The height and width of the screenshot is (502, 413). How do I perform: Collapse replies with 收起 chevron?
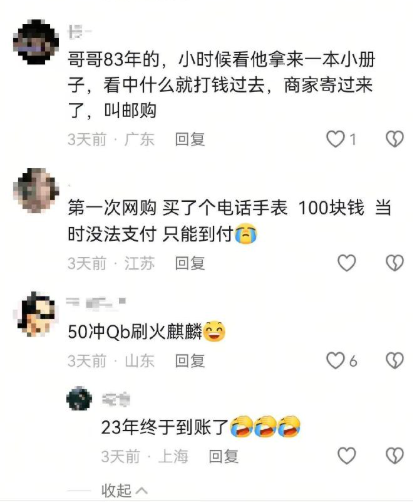click(124, 490)
